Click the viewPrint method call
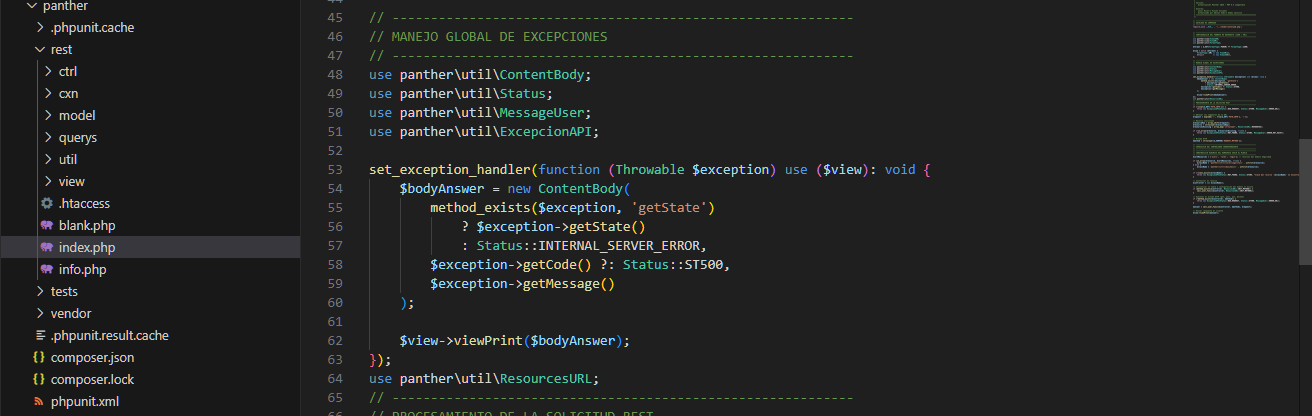The height and width of the screenshot is (416, 1312). point(488,341)
